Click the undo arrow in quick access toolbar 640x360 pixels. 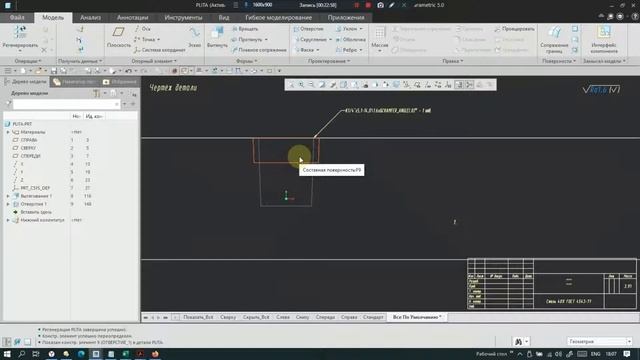coord(128,71)
